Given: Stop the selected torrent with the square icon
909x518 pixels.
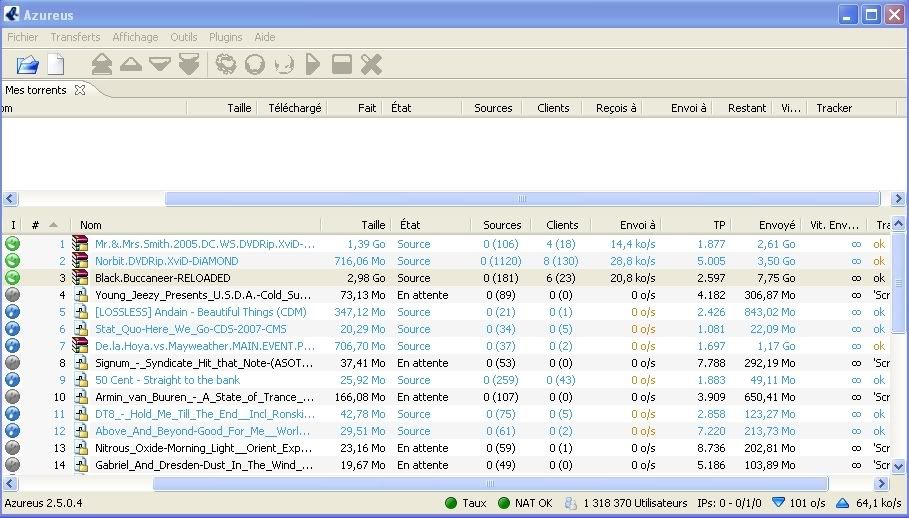Looking at the screenshot, I should click(342, 64).
